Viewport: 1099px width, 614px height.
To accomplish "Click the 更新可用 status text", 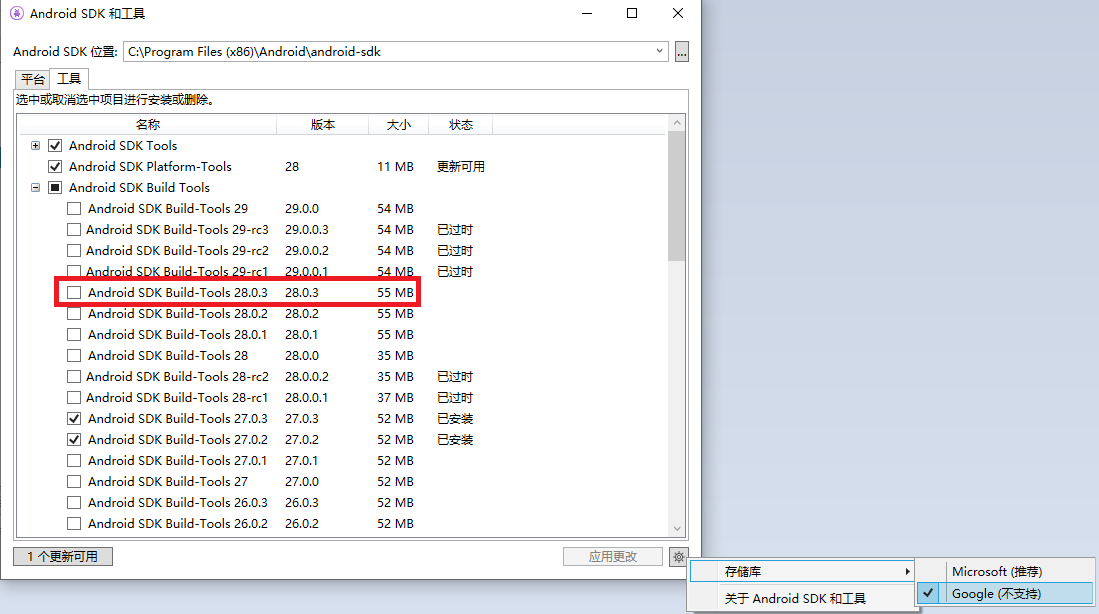I will [460, 167].
